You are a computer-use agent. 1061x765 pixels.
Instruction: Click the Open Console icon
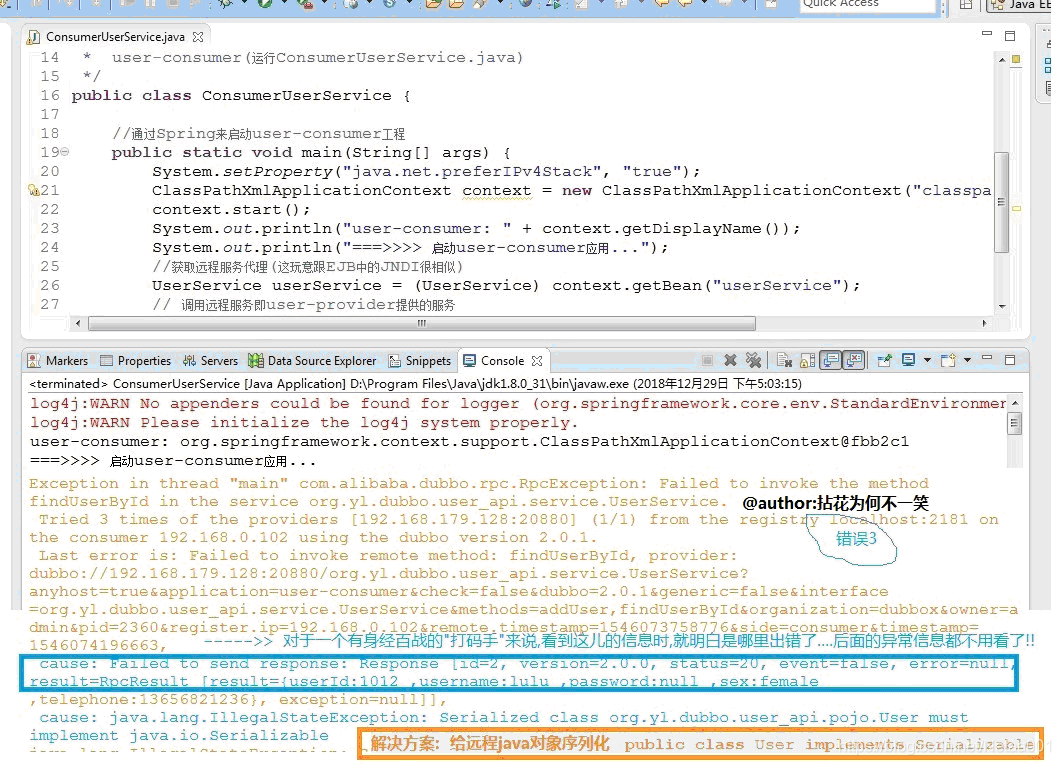click(948, 361)
